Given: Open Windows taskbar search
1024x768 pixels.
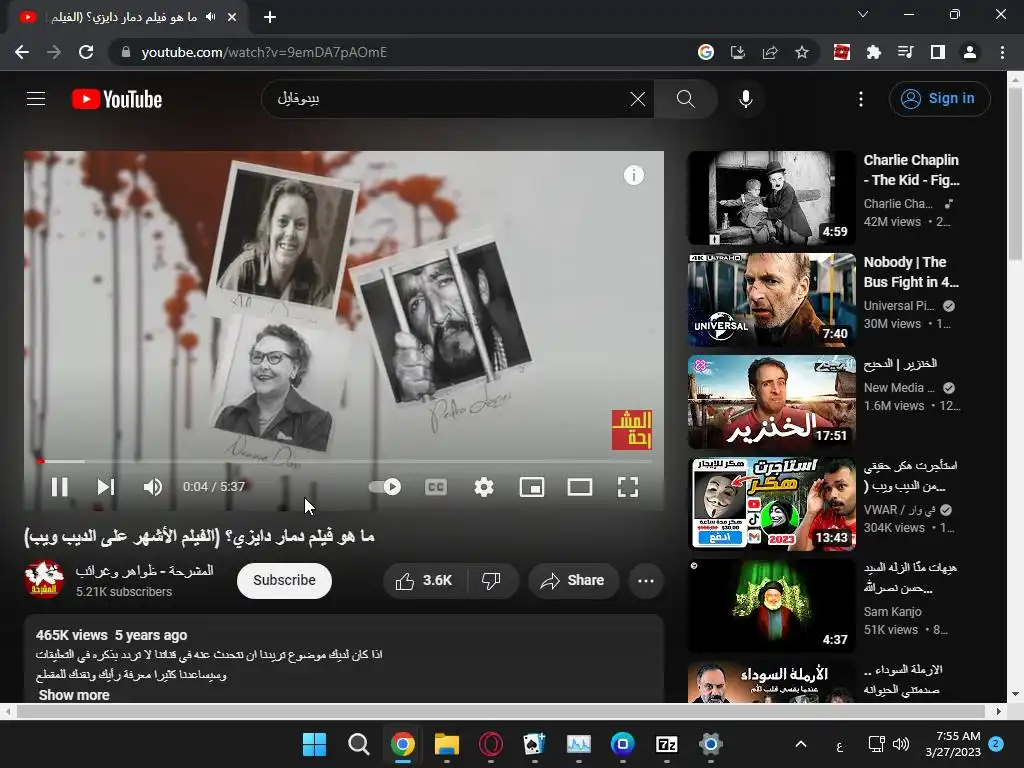Looking at the screenshot, I should [359, 744].
